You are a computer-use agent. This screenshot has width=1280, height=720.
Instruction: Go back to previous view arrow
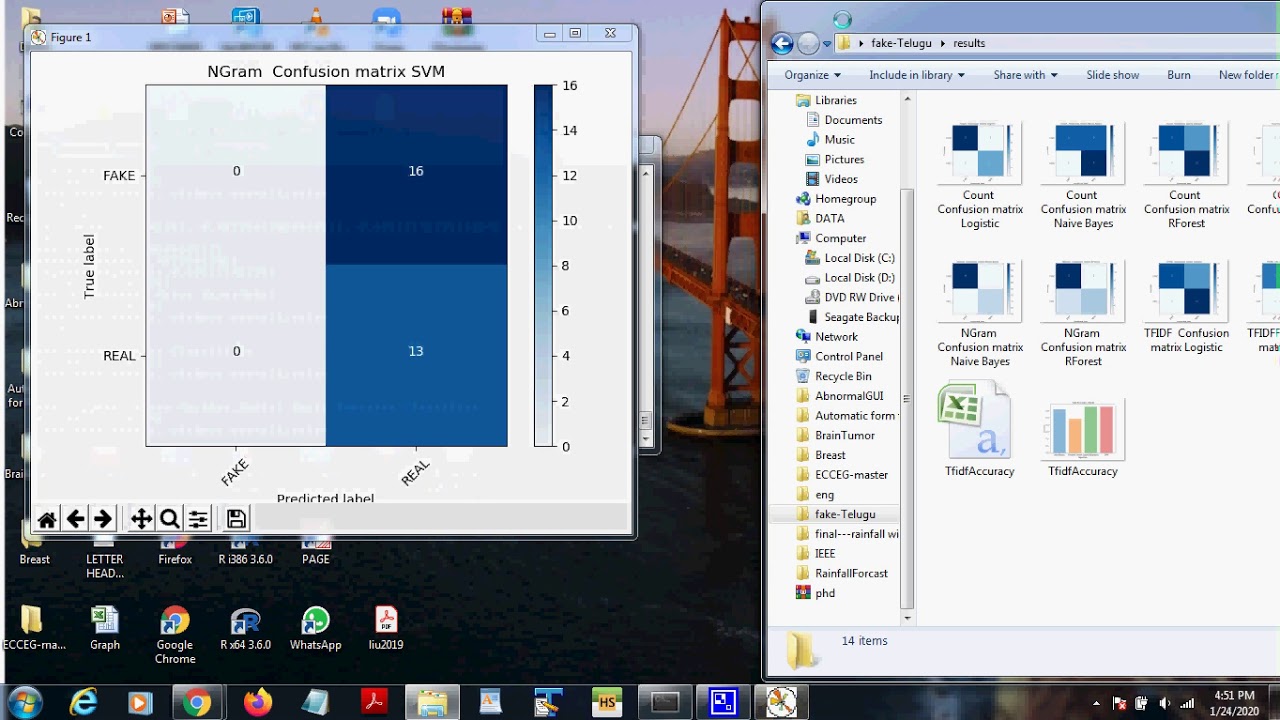75,518
